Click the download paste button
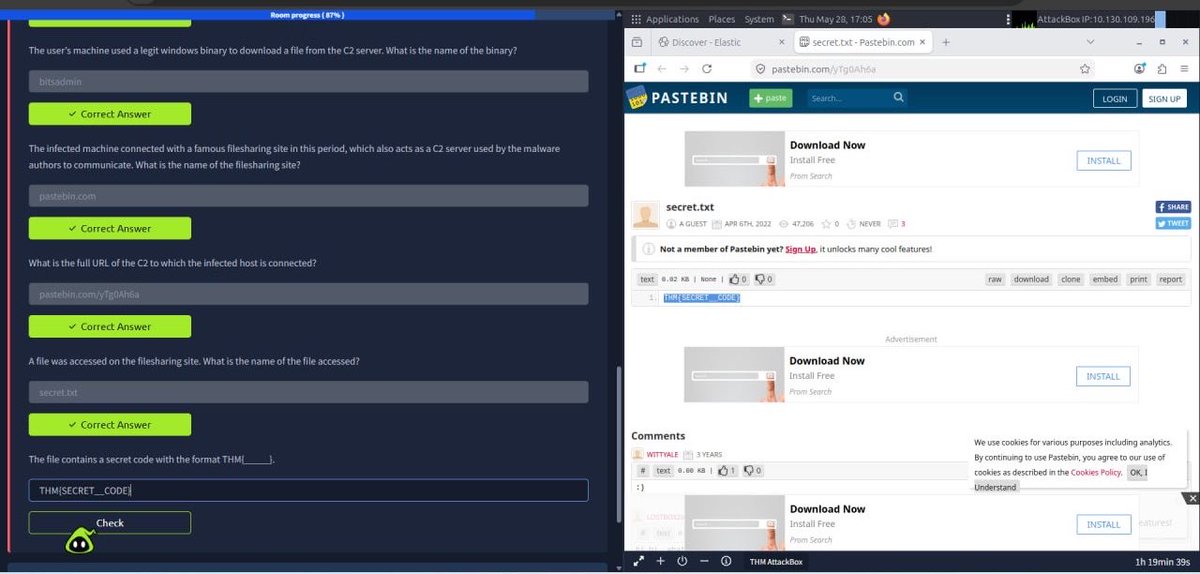 (1031, 279)
